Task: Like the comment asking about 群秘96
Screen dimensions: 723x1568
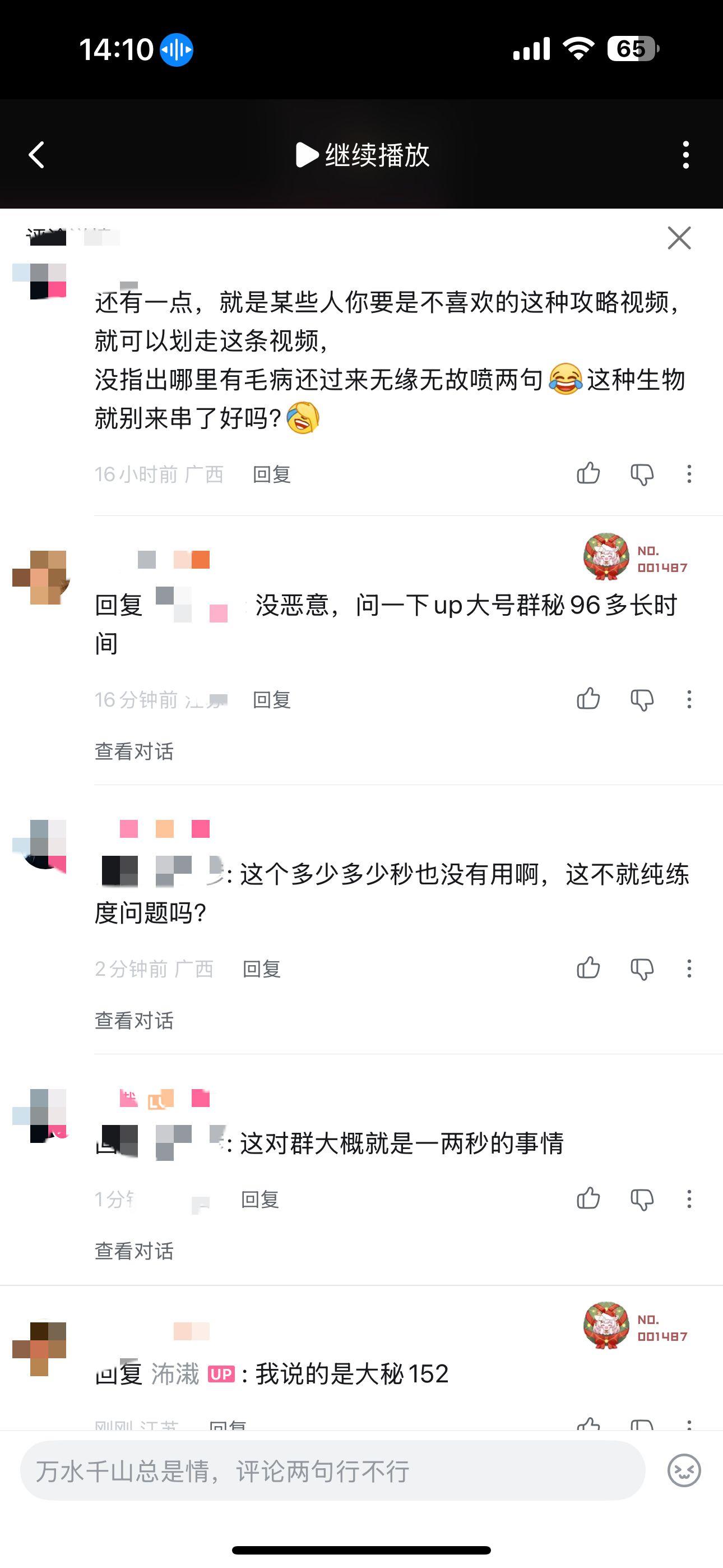Action: 588,699
